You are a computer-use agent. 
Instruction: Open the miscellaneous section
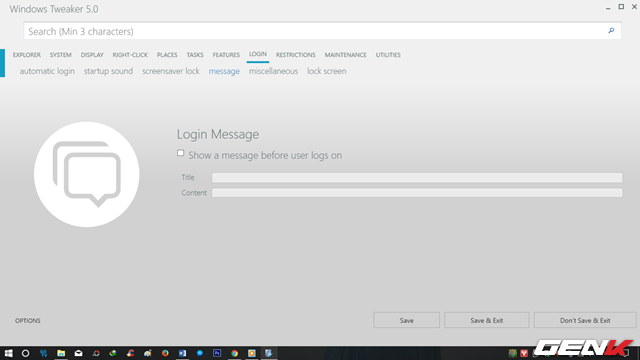(x=273, y=71)
